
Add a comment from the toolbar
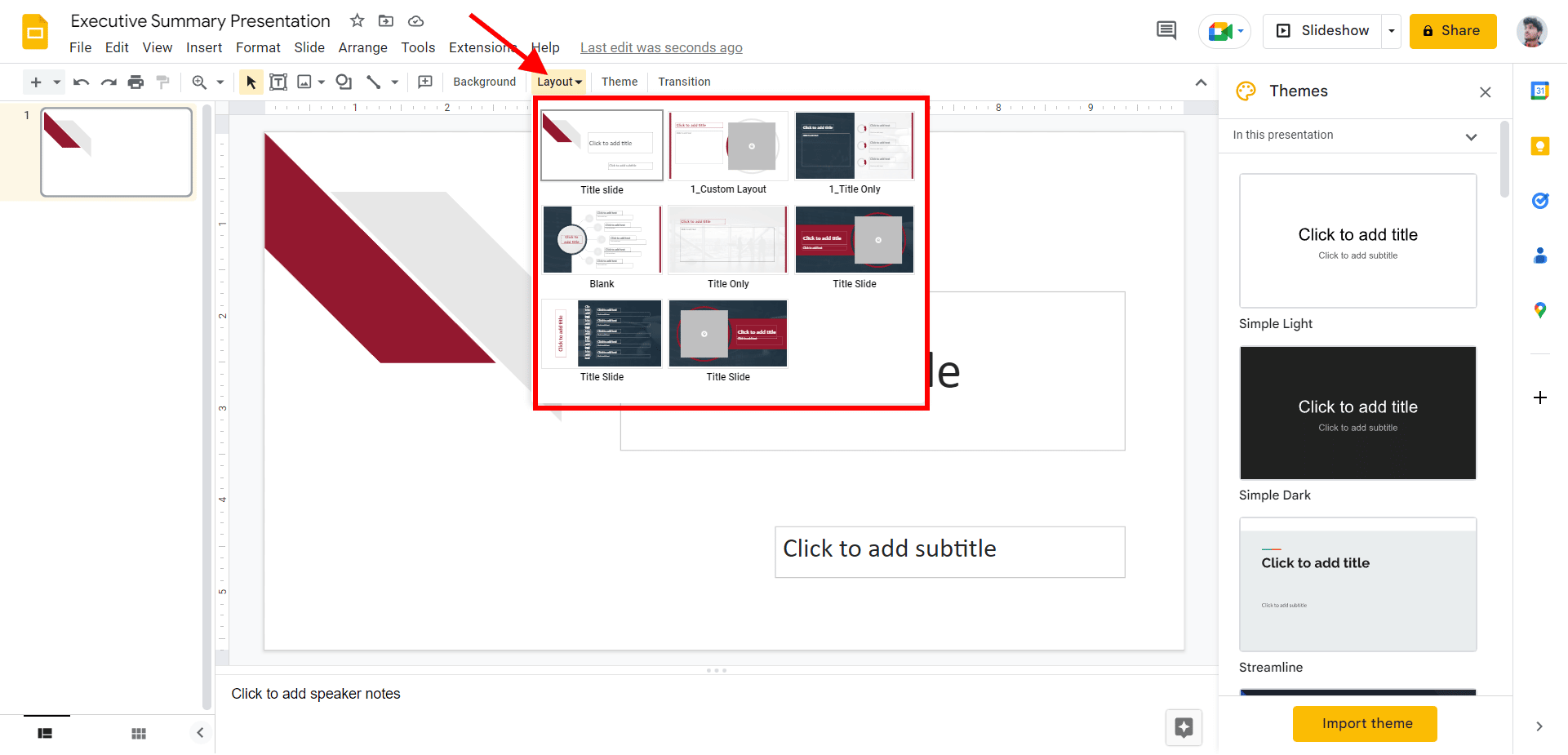pos(424,82)
